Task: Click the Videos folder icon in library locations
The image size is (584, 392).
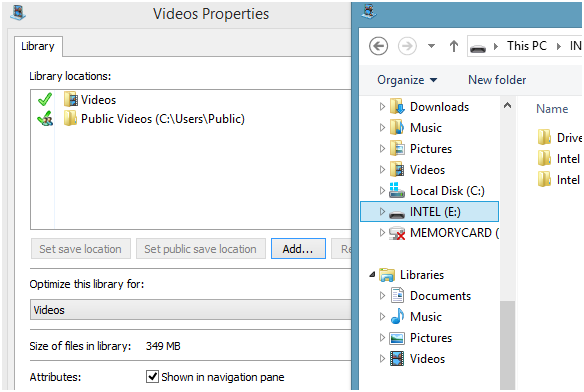Action: point(70,99)
